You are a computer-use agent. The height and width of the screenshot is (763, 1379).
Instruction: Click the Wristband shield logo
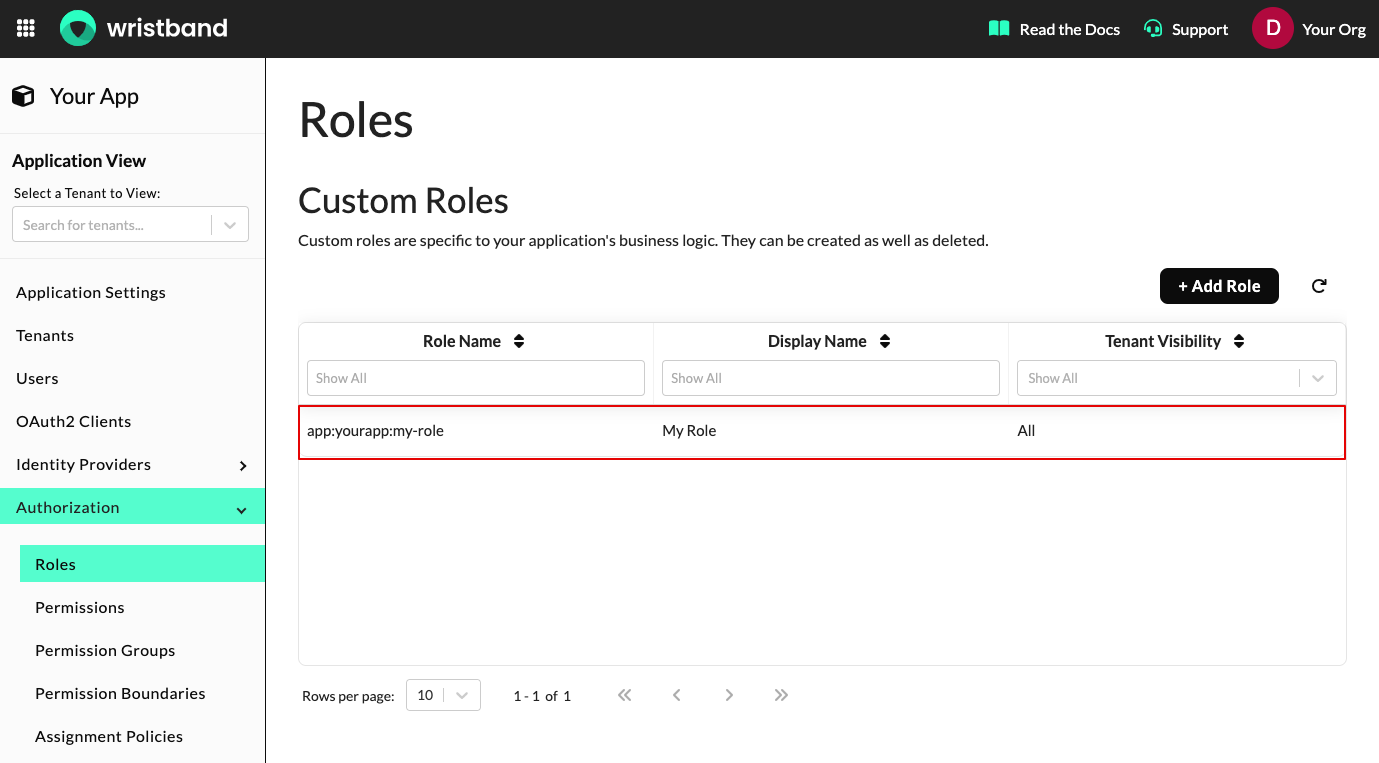[77, 28]
